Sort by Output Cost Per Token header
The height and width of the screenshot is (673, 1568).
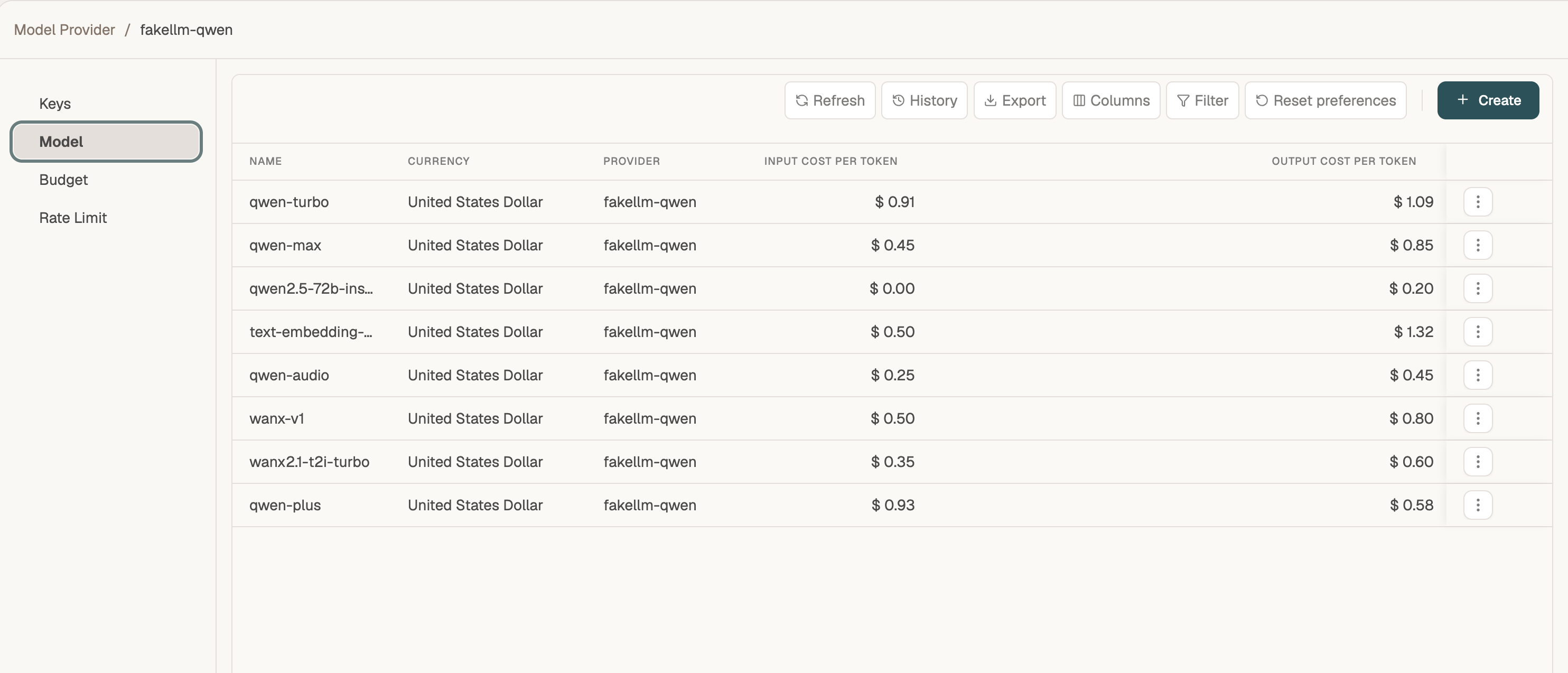pyautogui.click(x=1343, y=161)
